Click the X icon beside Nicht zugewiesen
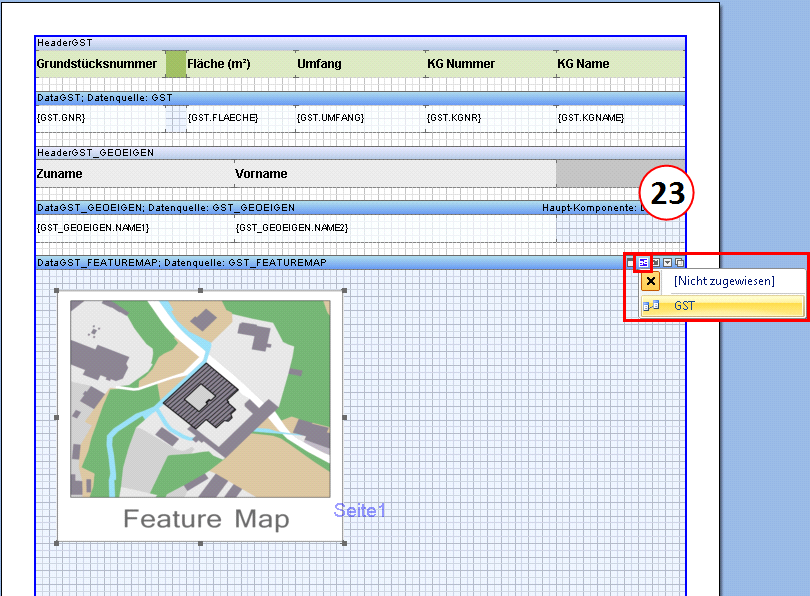The width and height of the screenshot is (810, 596). (650, 282)
